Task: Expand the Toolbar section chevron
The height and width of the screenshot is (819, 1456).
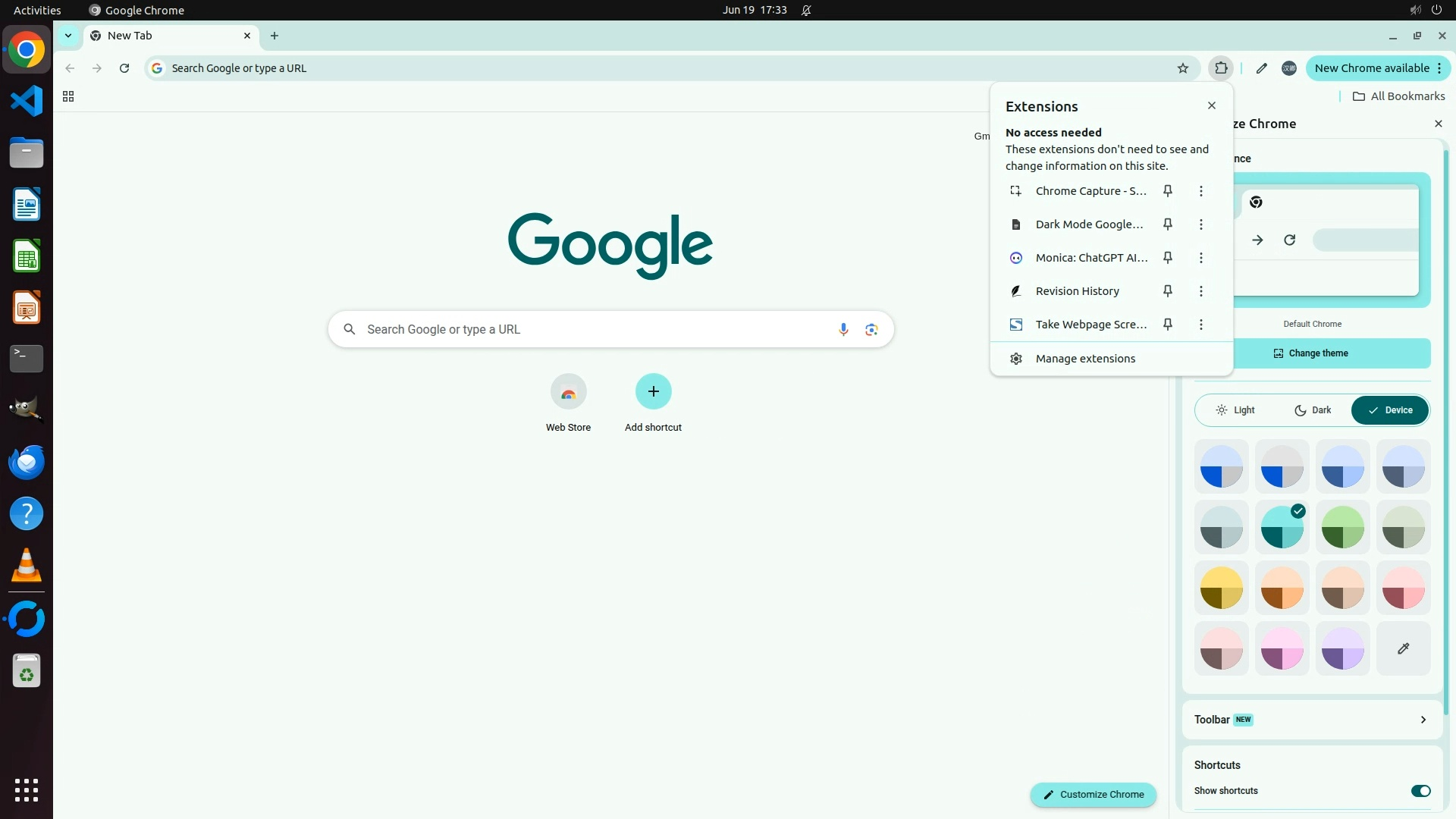Action: 1423,720
